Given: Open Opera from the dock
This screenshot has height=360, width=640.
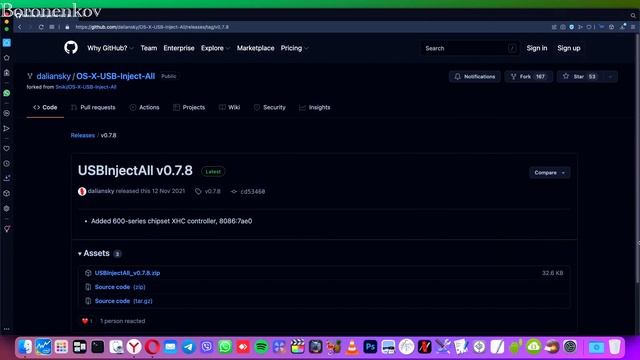Looking at the screenshot, I should point(152,347).
